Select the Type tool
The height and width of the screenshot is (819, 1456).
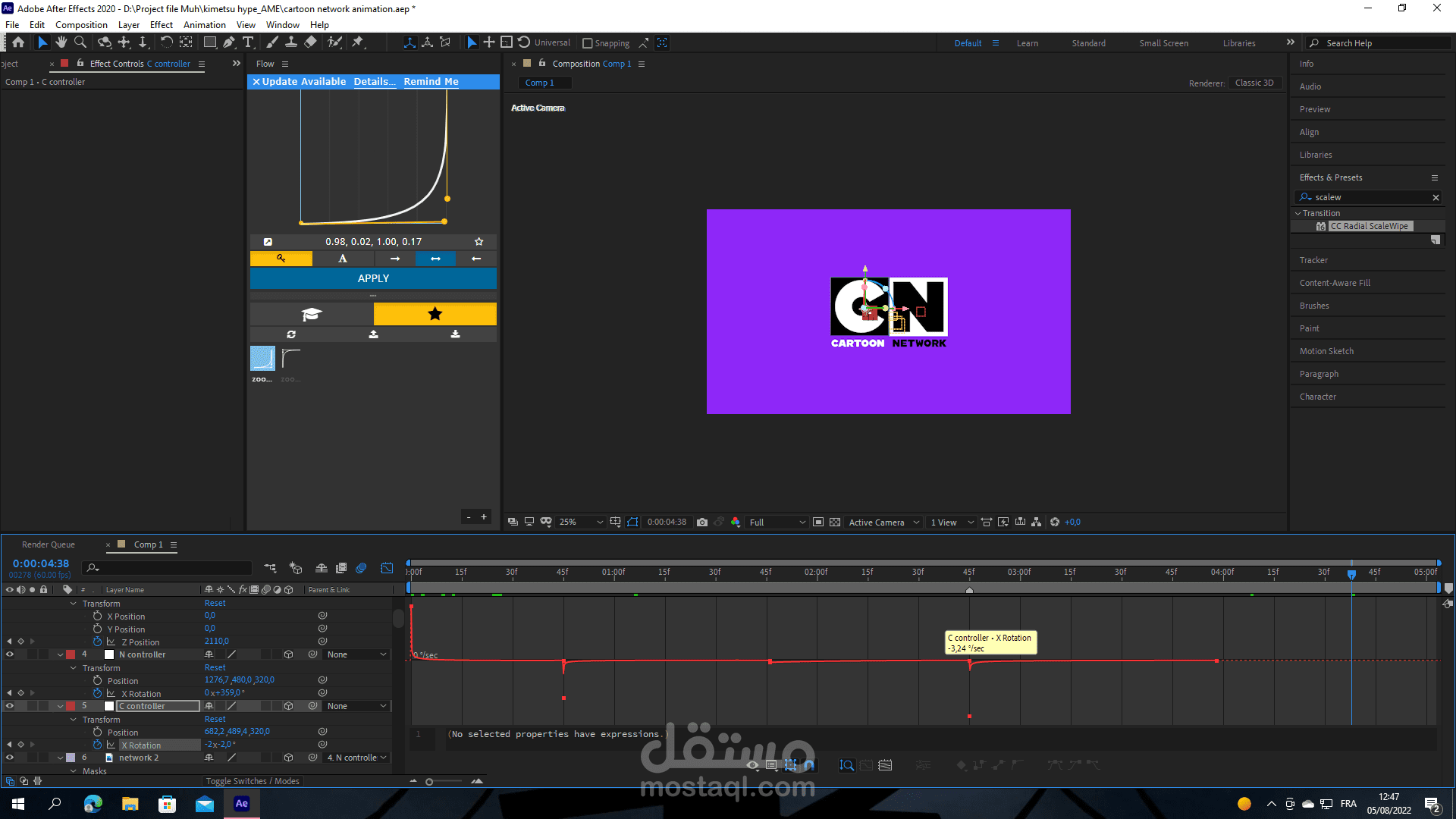248,42
